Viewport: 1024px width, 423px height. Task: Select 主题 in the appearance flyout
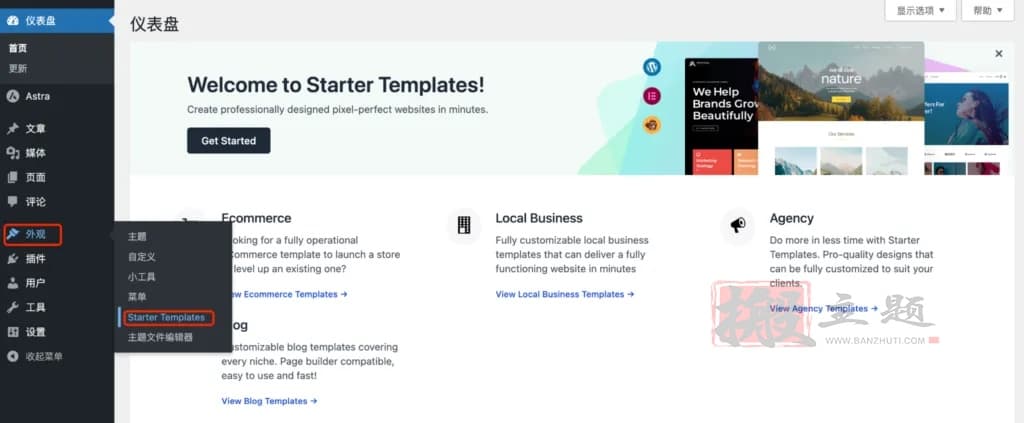click(x=137, y=236)
